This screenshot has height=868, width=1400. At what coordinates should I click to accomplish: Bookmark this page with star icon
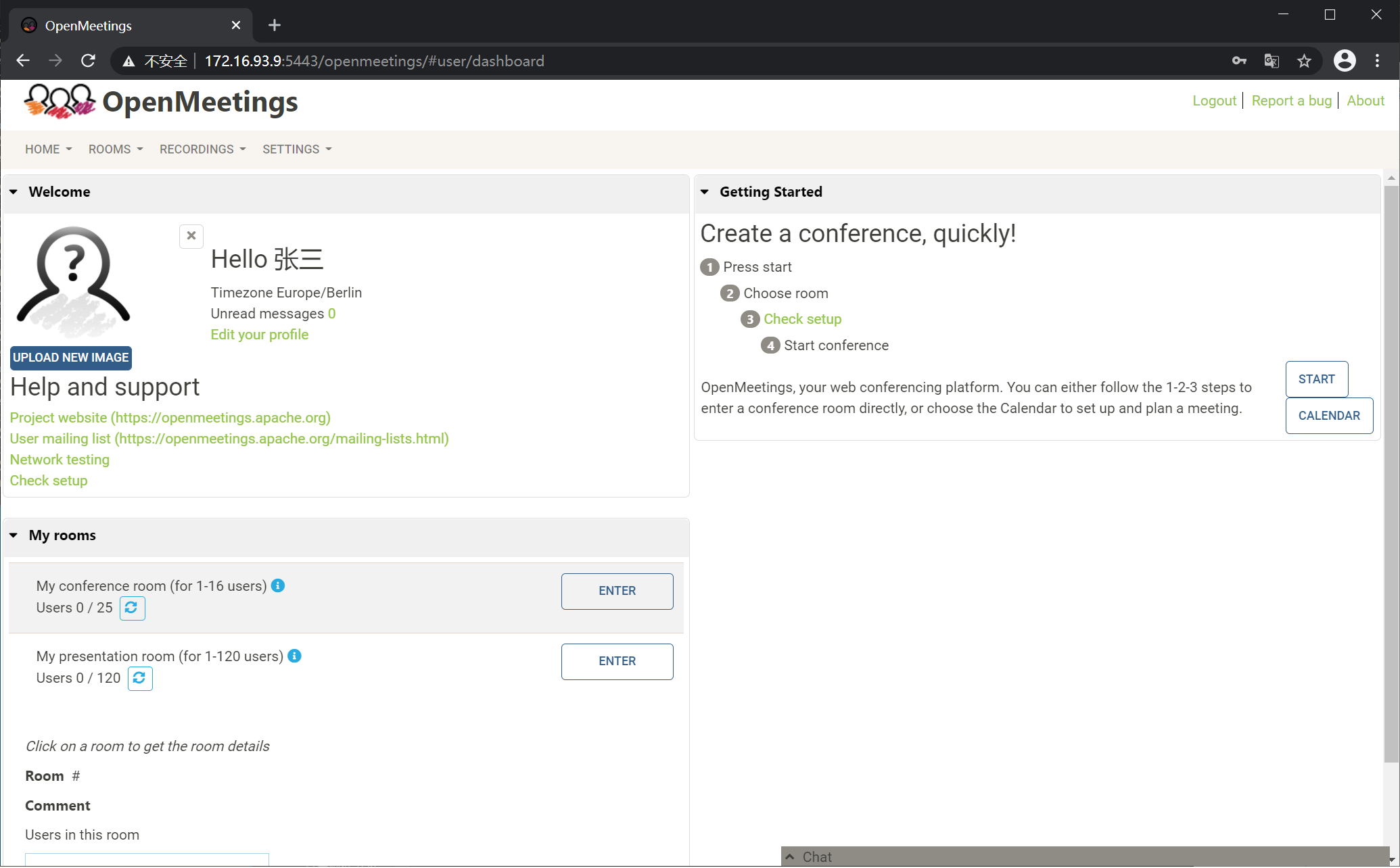[1304, 62]
